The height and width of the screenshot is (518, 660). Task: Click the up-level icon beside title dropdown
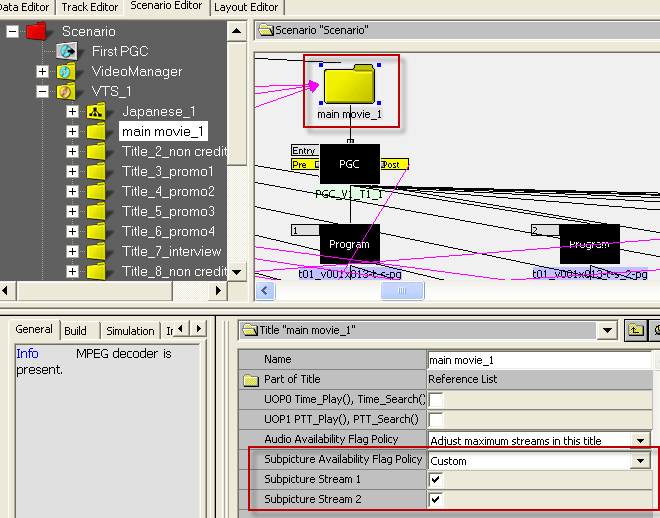pos(635,331)
